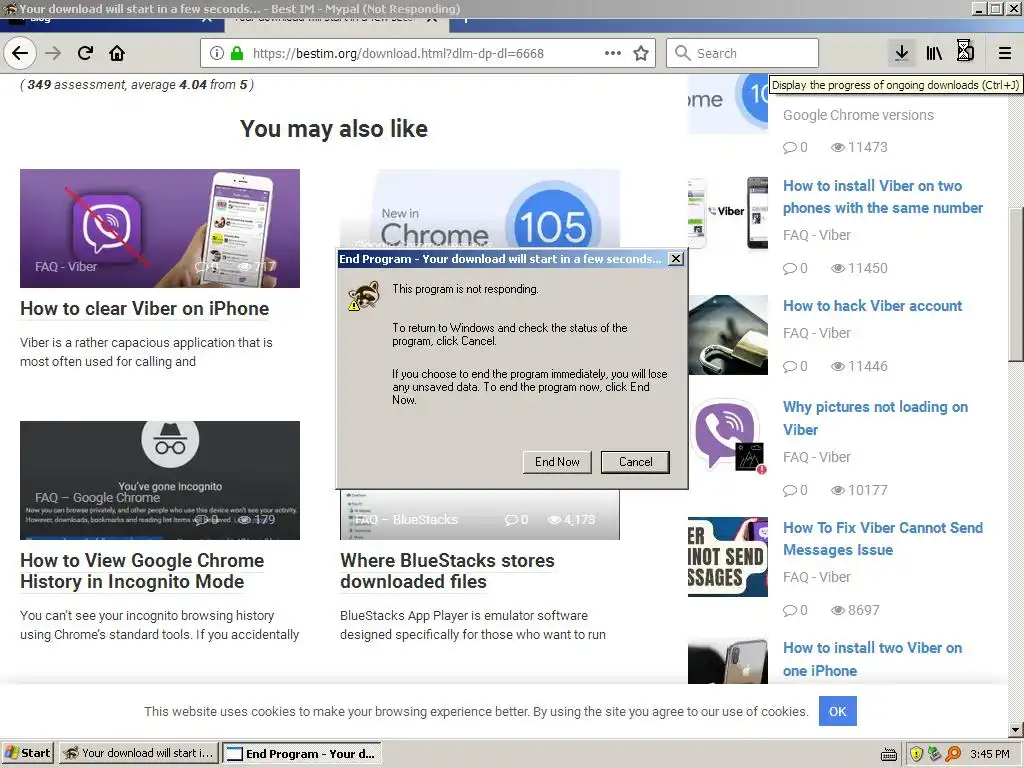Viewport: 1024px width, 768px height.
Task: Click the 11450 views counter
Action: click(x=859, y=268)
